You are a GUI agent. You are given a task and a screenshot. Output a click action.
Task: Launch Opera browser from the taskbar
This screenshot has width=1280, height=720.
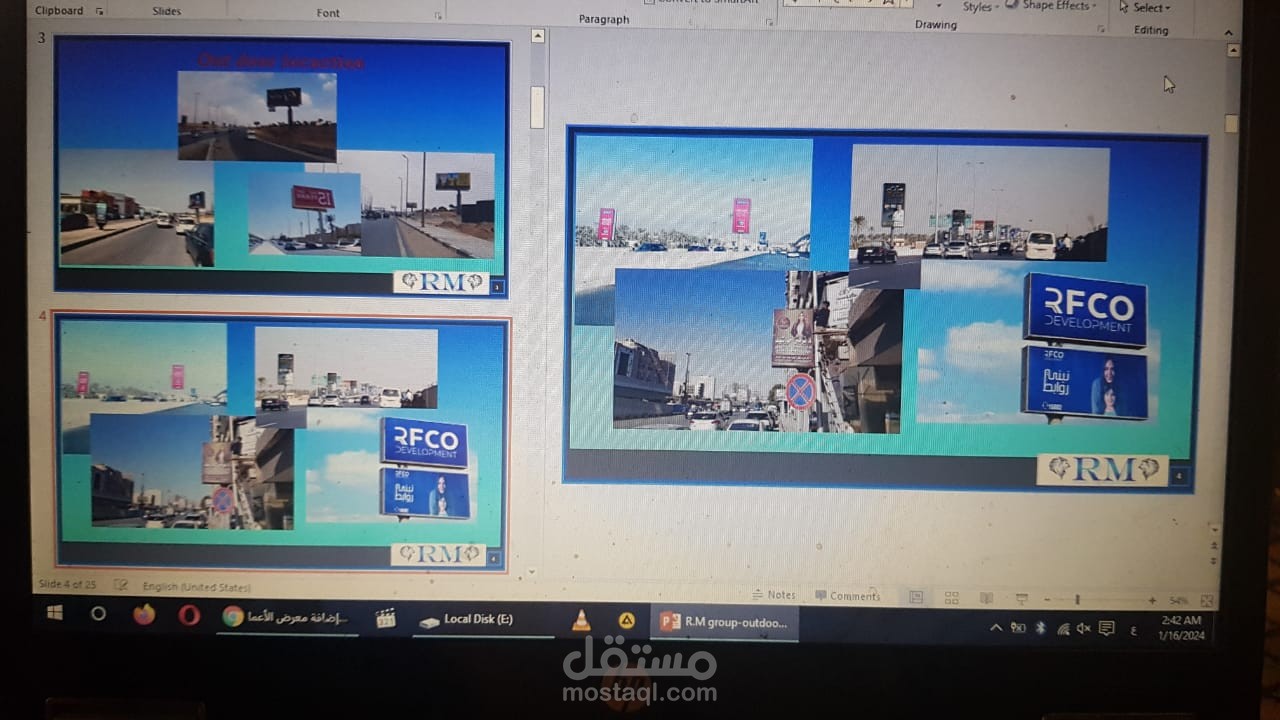[189, 616]
